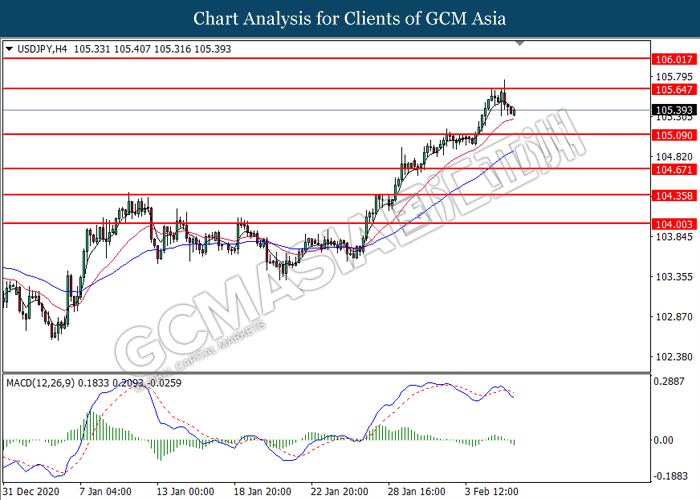The image size is (700, 500).
Task: Click the USDJPY,H4 symbol label
Action: coord(42,49)
